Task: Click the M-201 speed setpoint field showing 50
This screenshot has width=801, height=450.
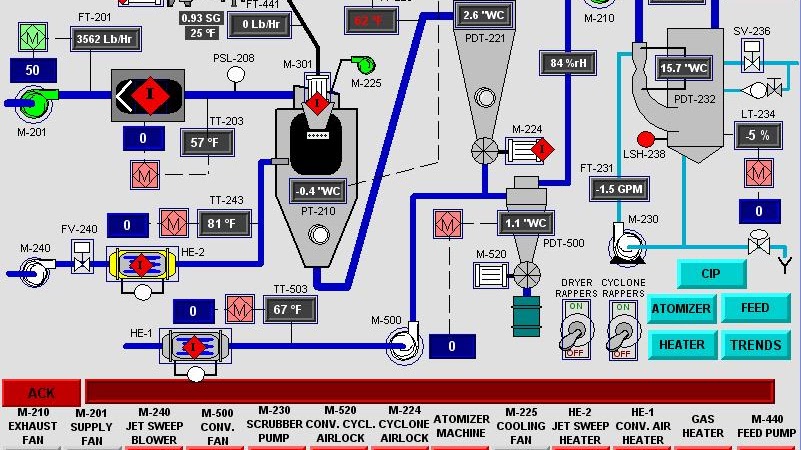Action: (32, 71)
